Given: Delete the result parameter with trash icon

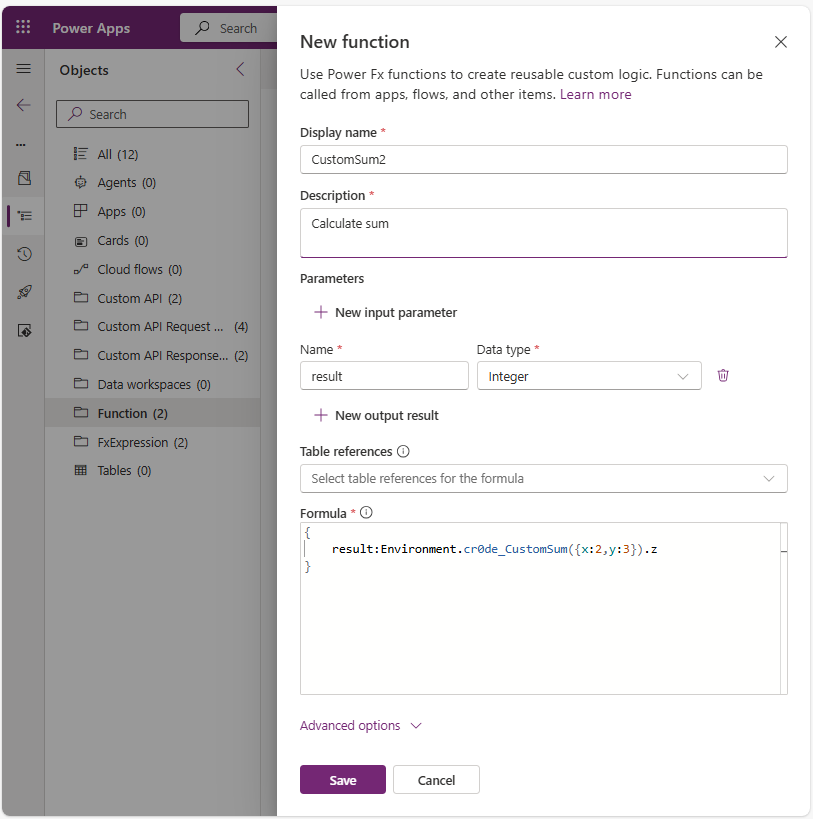Looking at the screenshot, I should click(724, 376).
